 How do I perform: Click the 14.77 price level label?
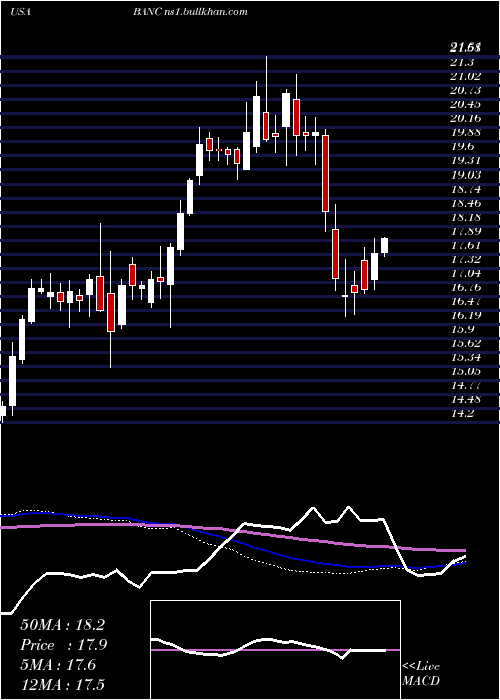coord(464,386)
